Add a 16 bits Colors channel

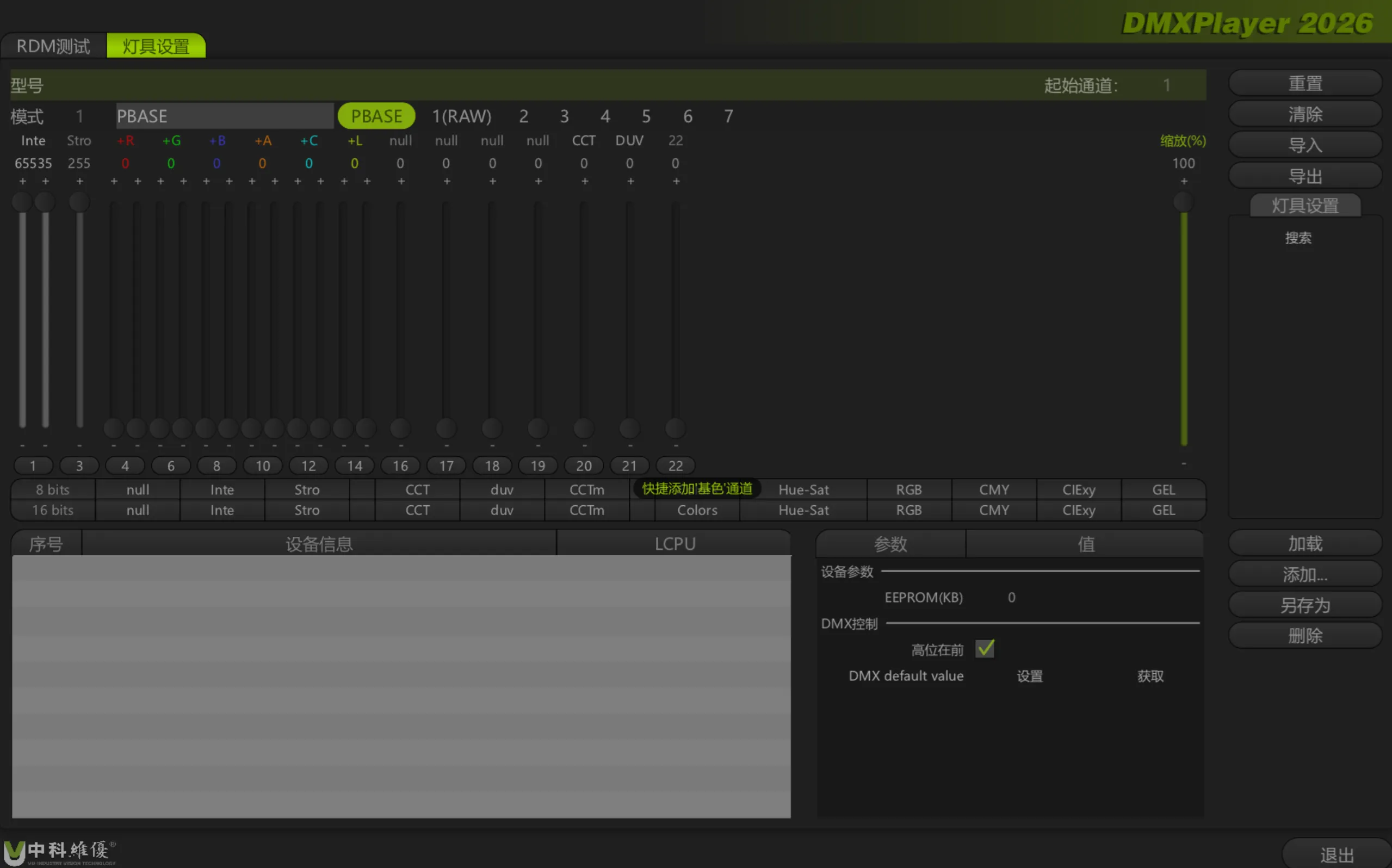point(697,510)
